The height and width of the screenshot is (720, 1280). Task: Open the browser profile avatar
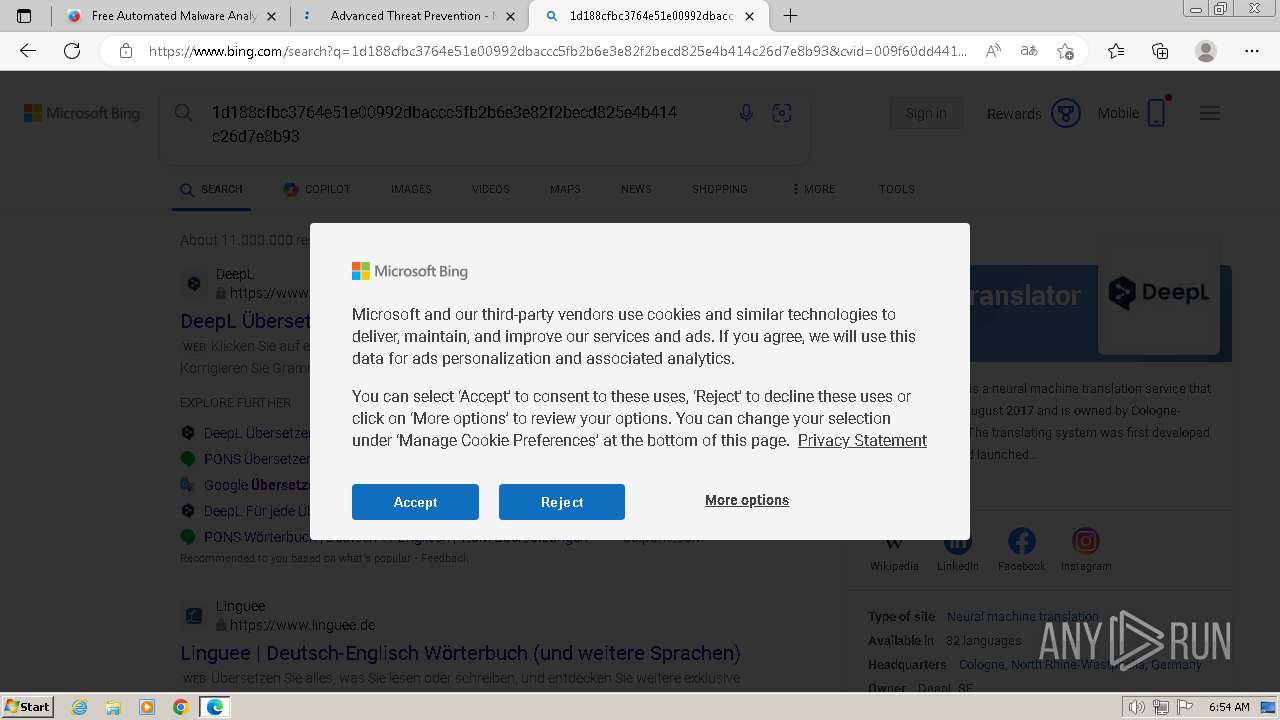click(1206, 51)
